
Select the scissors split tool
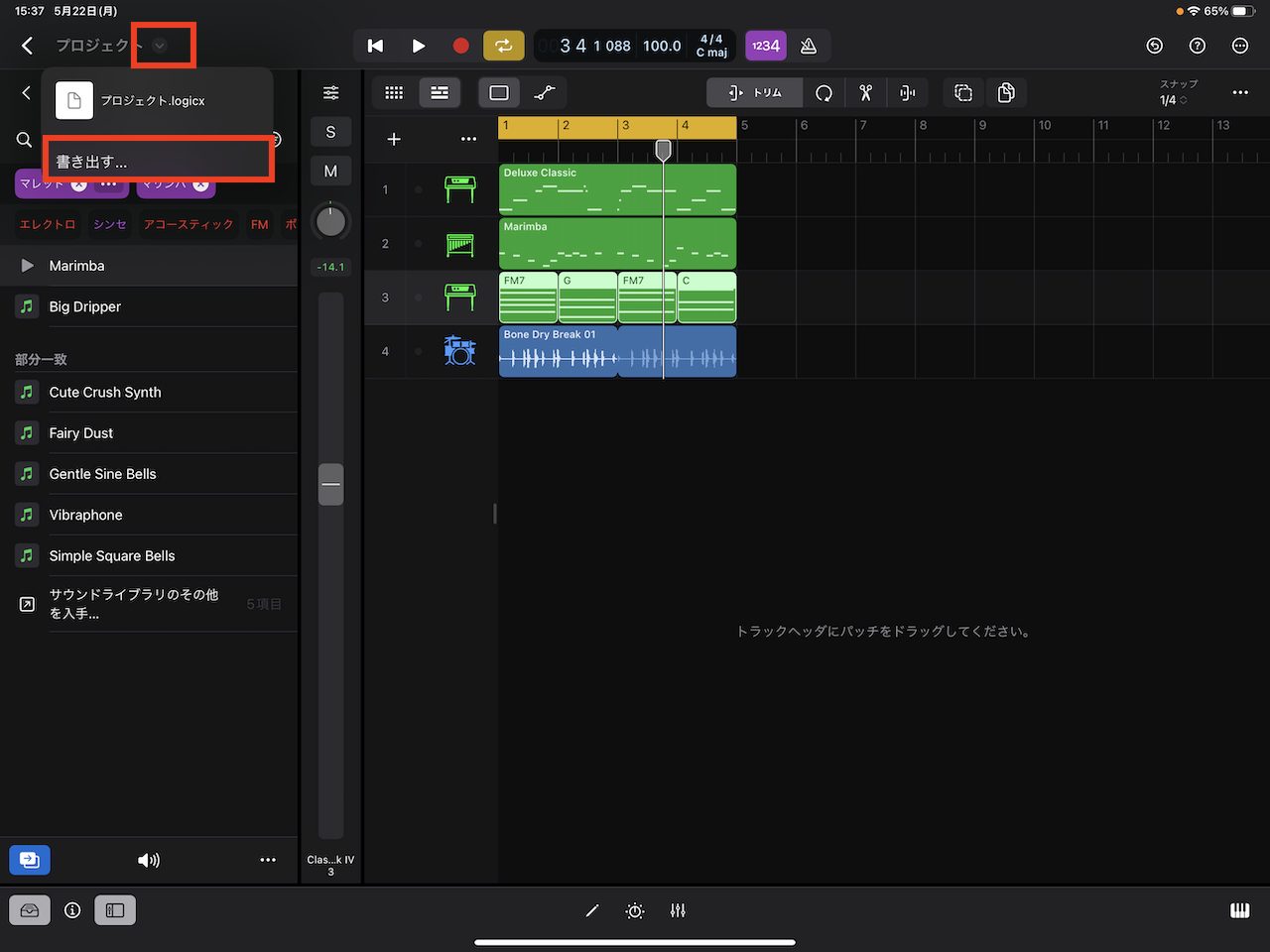[865, 92]
